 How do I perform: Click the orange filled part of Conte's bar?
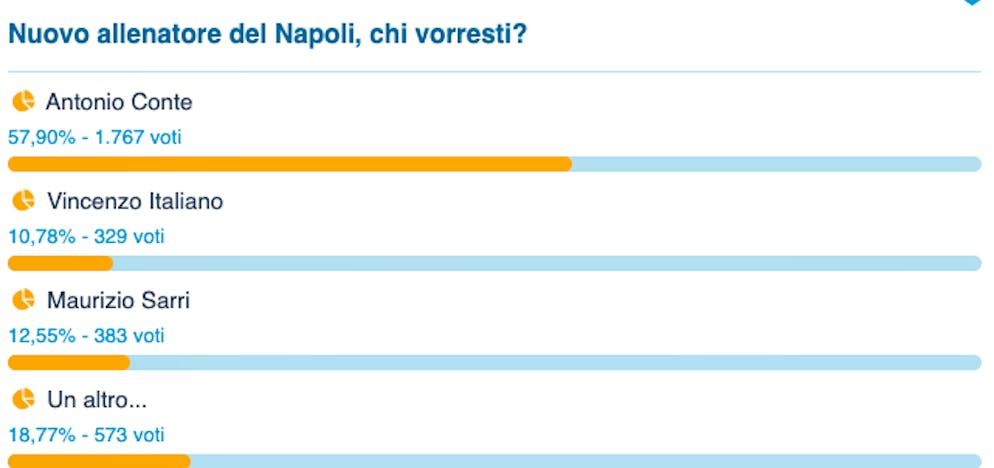(290, 164)
